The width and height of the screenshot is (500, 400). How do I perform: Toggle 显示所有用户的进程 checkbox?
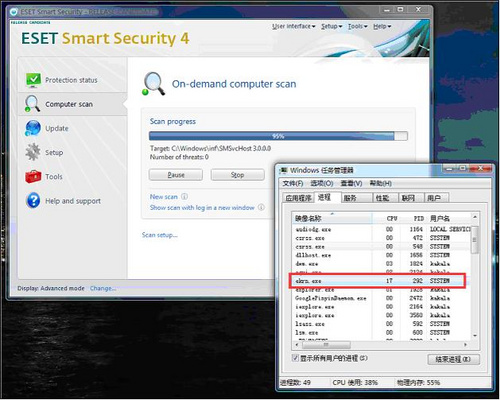tap(295, 358)
